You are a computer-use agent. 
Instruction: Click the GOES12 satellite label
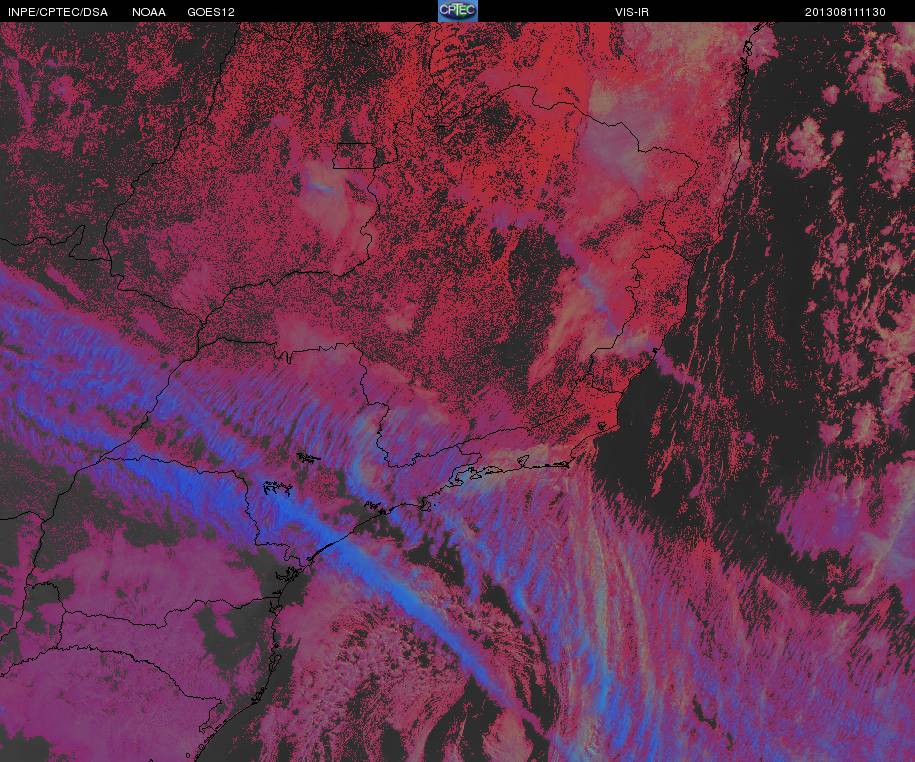click(x=211, y=12)
